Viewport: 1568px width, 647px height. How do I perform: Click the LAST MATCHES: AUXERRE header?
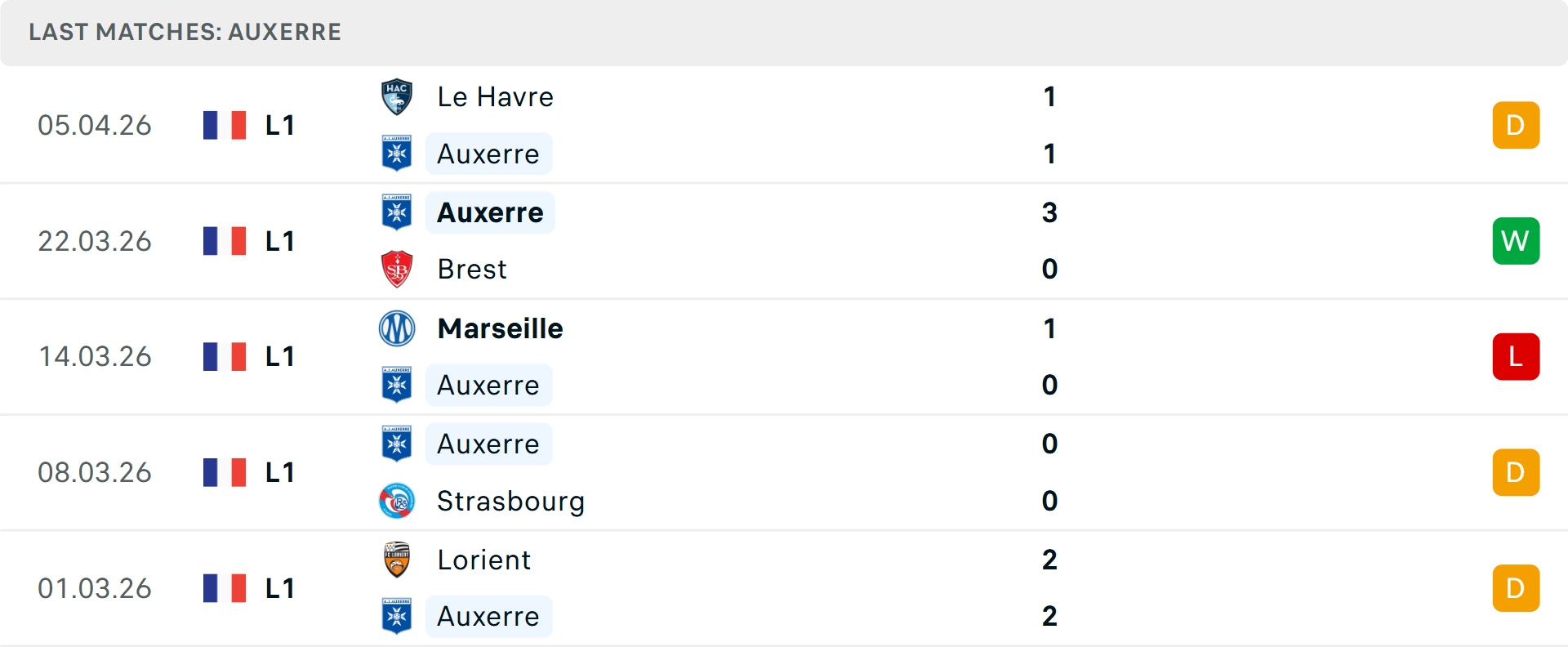coord(185,32)
